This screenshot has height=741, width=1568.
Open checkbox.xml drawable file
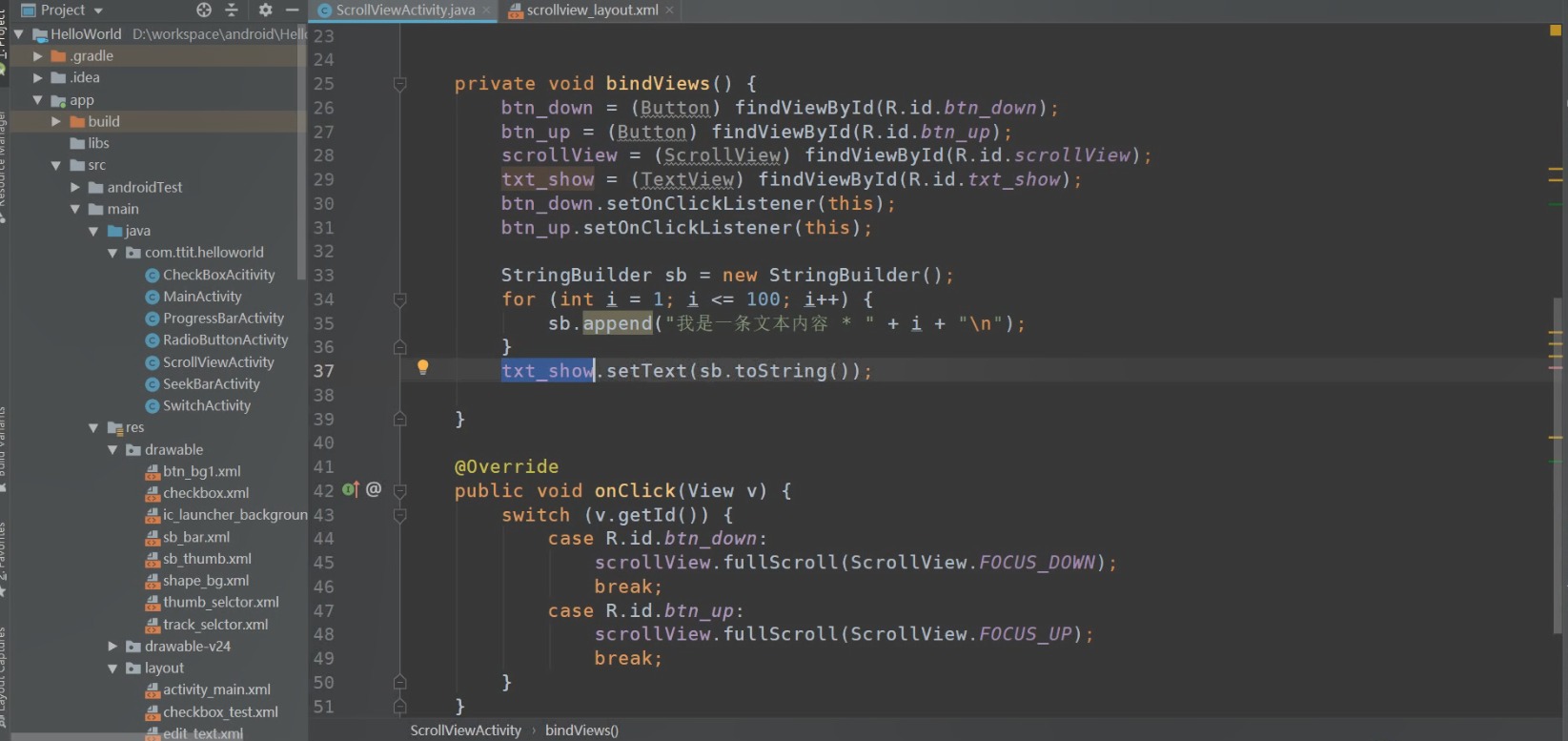(206, 494)
